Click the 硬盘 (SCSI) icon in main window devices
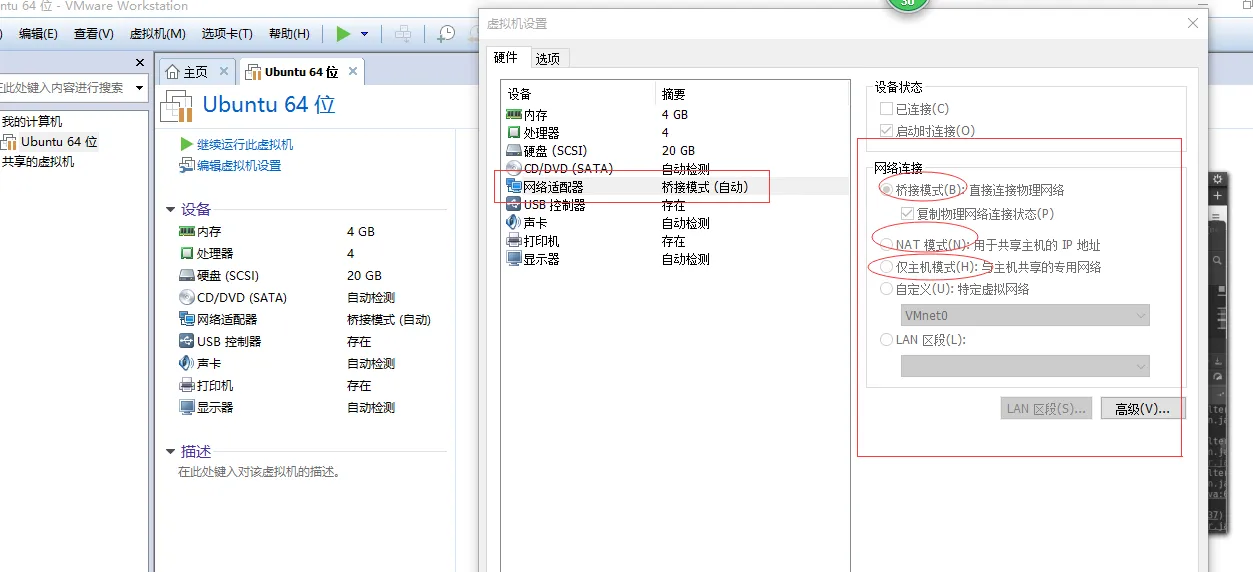 pos(187,275)
